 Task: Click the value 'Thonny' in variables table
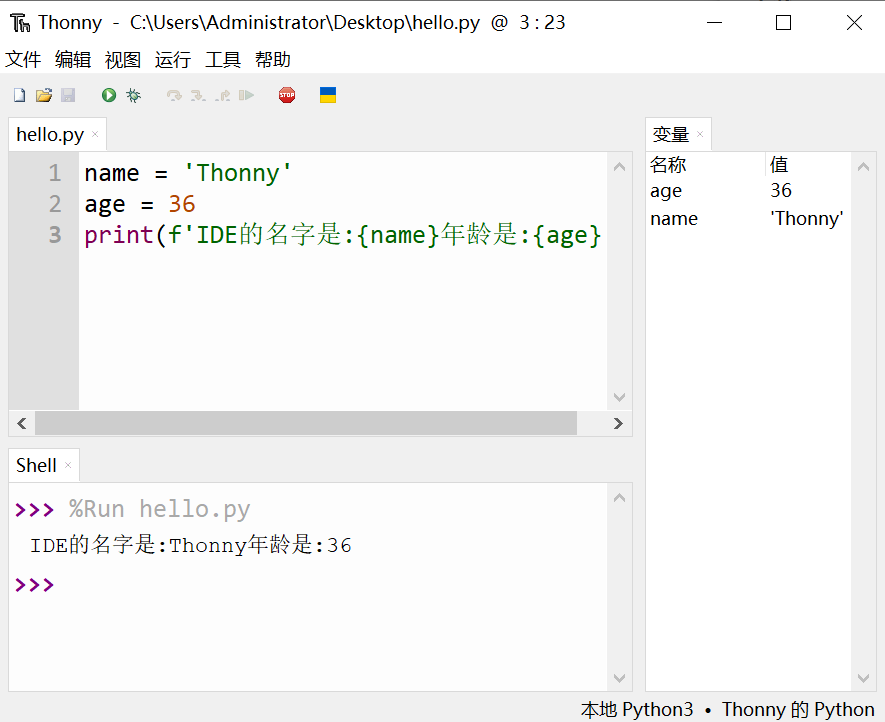[807, 218]
